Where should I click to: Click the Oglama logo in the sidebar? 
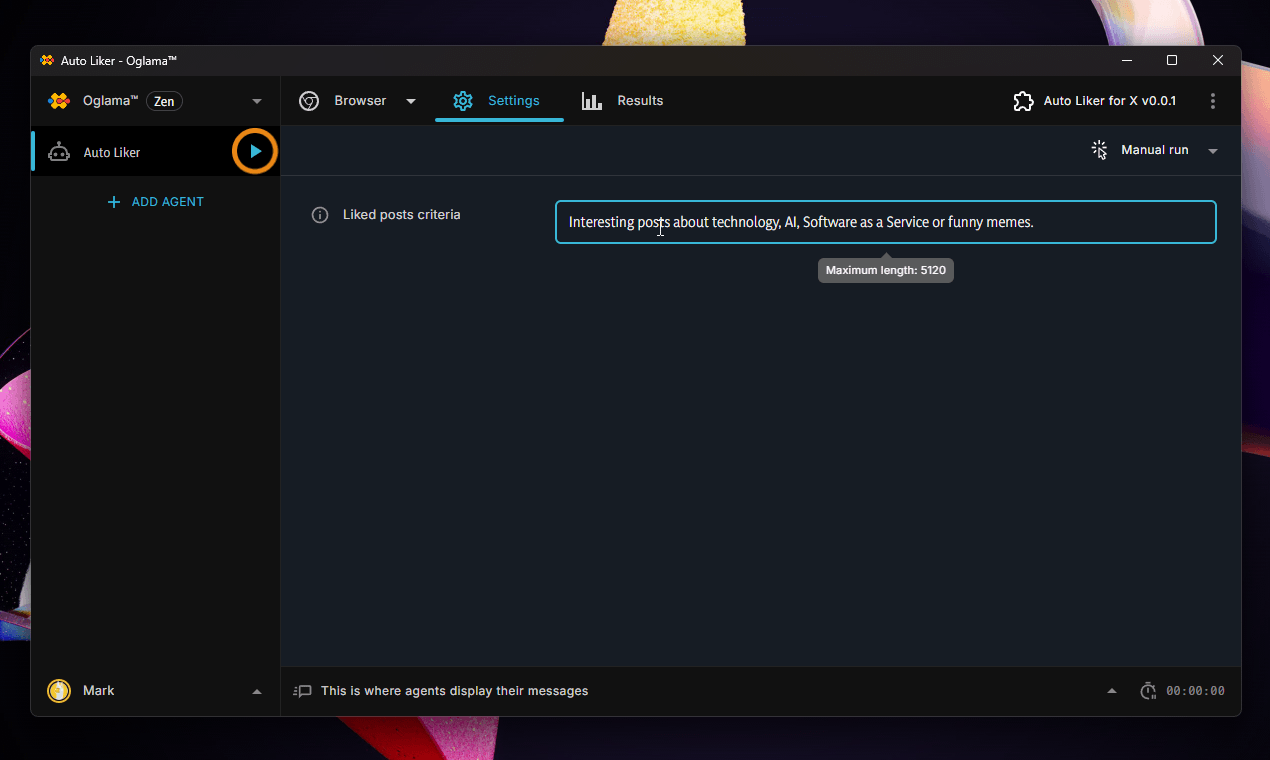pyautogui.click(x=59, y=101)
